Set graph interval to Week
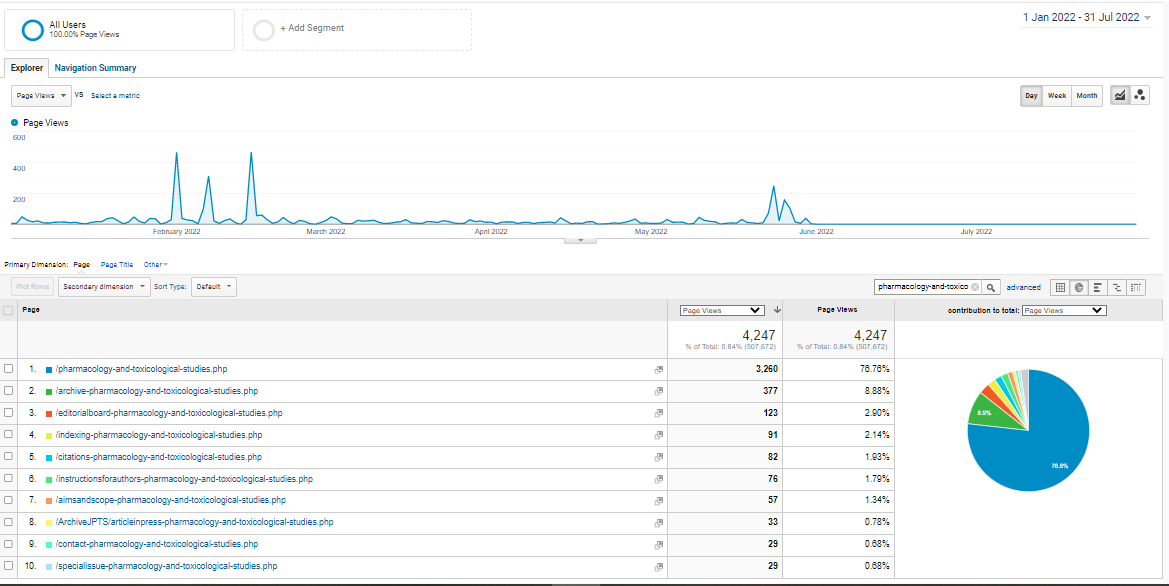 point(1057,96)
